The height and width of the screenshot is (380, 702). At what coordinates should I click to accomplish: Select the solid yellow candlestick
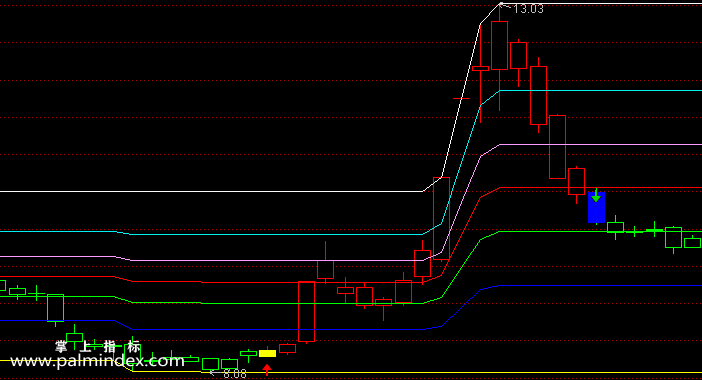[x=267, y=353]
